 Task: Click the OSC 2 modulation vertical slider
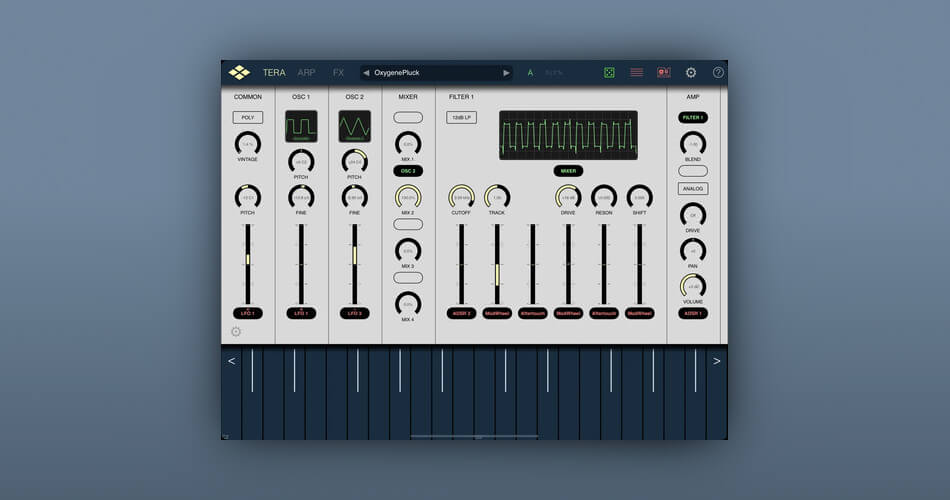point(354,264)
